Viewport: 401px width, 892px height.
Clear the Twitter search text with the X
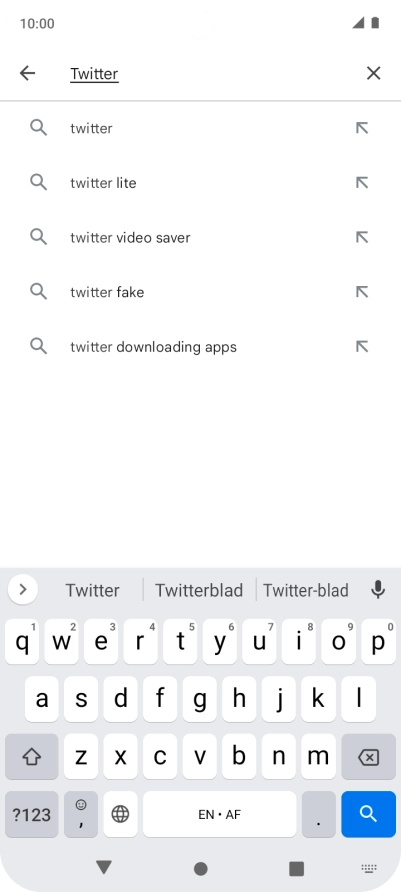click(x=373, y=73)
